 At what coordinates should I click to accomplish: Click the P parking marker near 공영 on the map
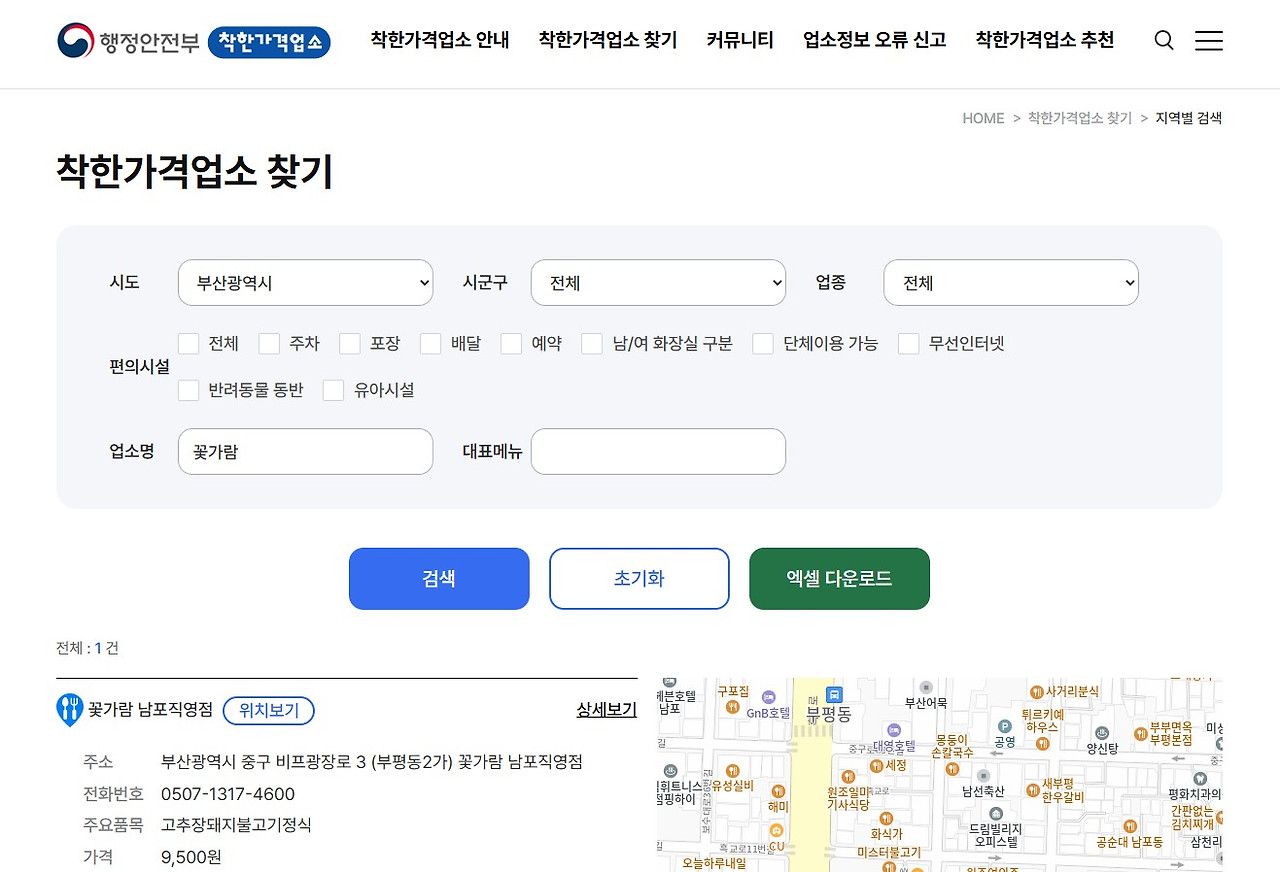(1005, 726)
